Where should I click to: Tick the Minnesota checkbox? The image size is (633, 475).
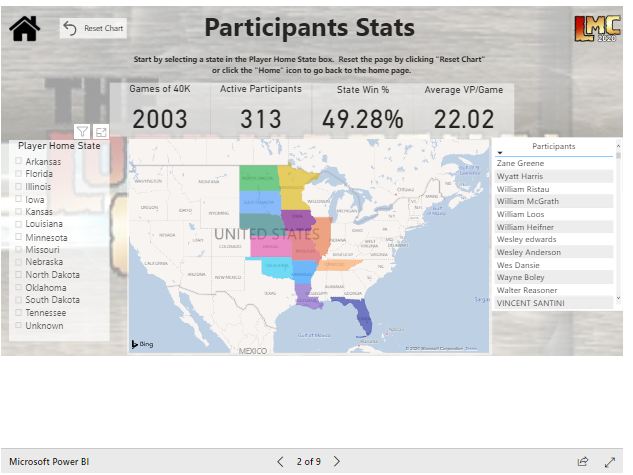[19, 237]
